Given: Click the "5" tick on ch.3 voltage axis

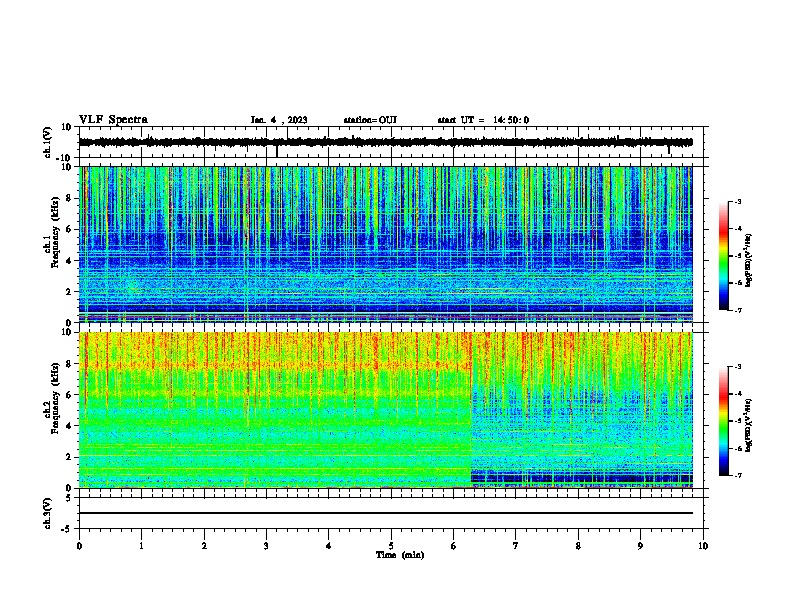Looking at the screenshot, I should pyautogui.click(x=70, y=498).
